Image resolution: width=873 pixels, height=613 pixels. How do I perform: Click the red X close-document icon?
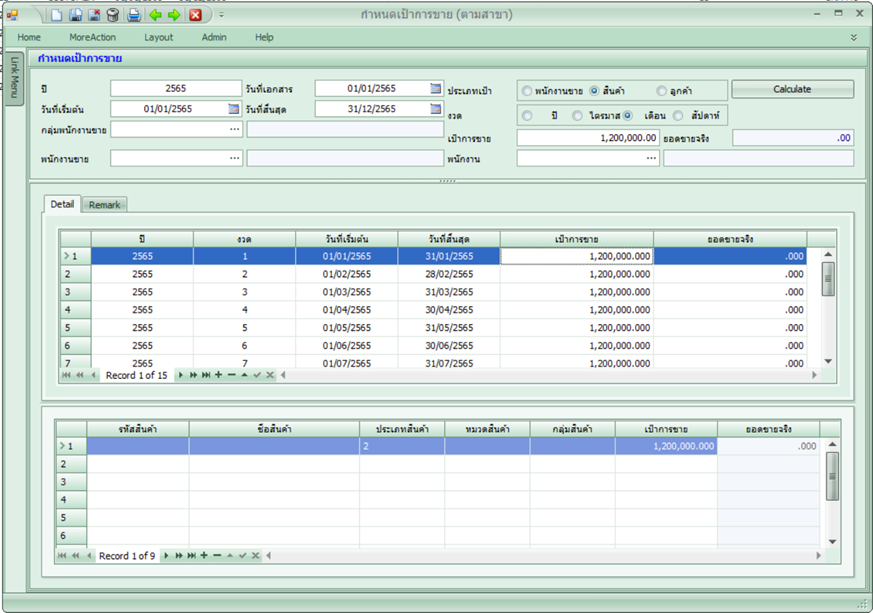pyautogui.click(x=195, y=15)
